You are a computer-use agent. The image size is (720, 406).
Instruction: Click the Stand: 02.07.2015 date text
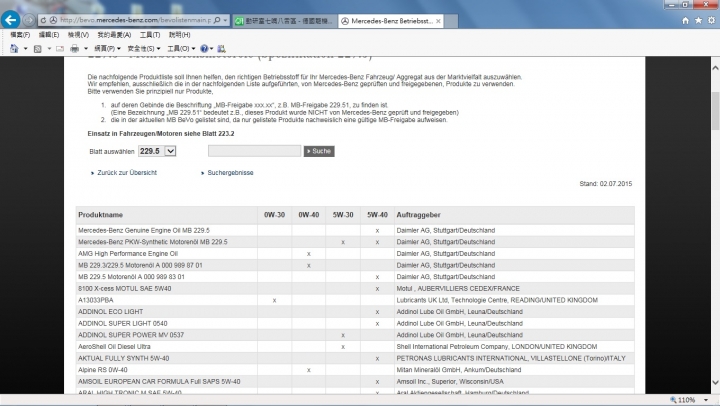click(605, 184)
